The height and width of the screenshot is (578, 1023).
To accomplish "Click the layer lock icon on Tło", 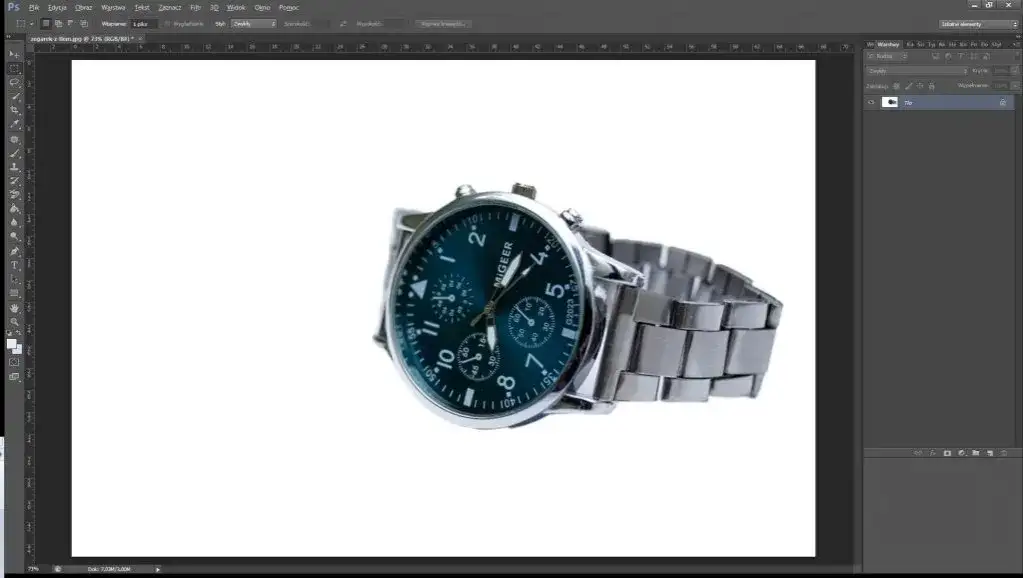I will 1003,102.
